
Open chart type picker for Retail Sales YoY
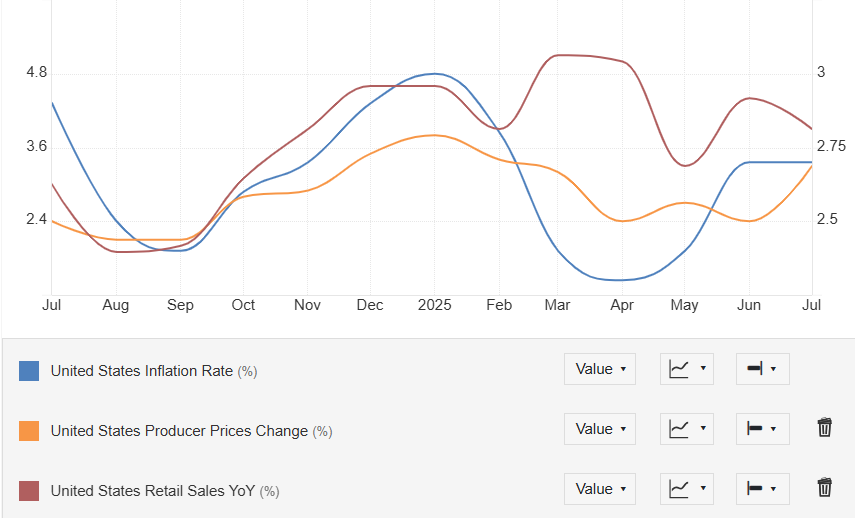click(x=687, y=489)
